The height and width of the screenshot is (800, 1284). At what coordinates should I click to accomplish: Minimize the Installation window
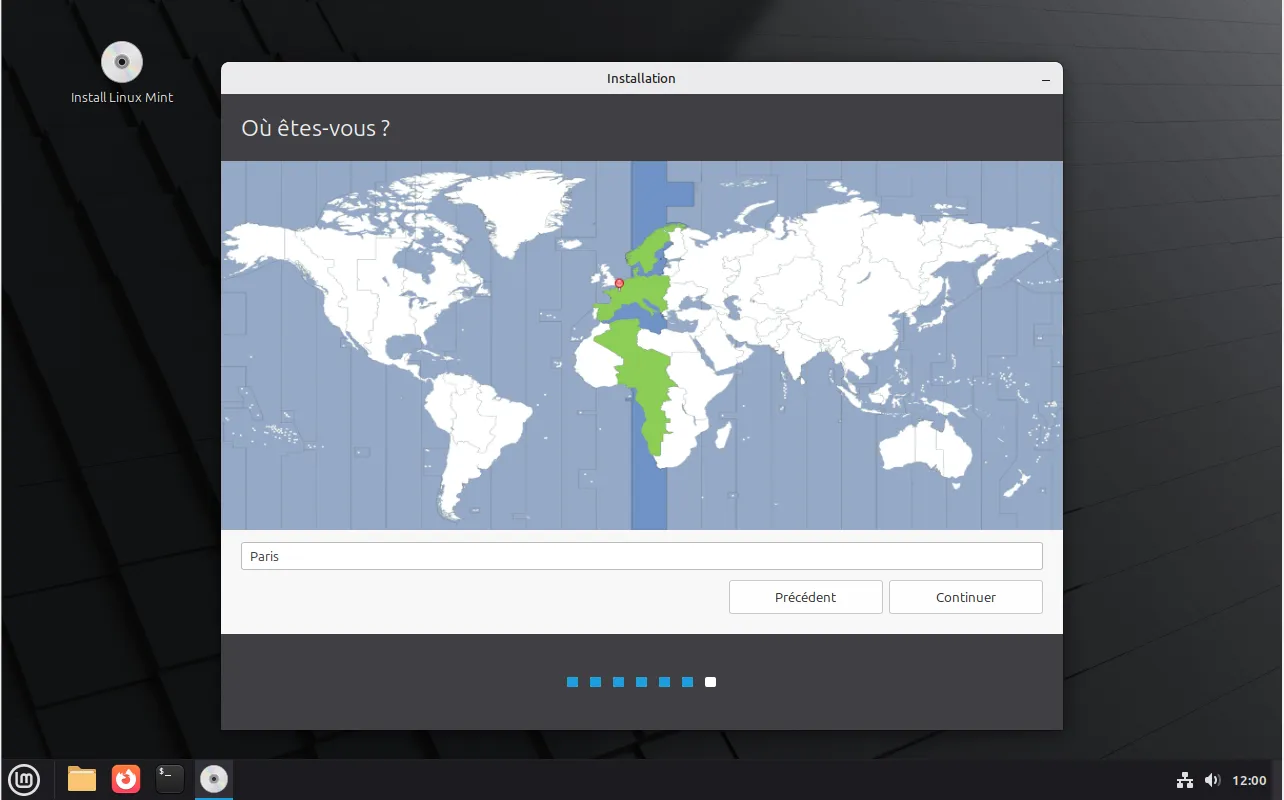(1045, 79)
